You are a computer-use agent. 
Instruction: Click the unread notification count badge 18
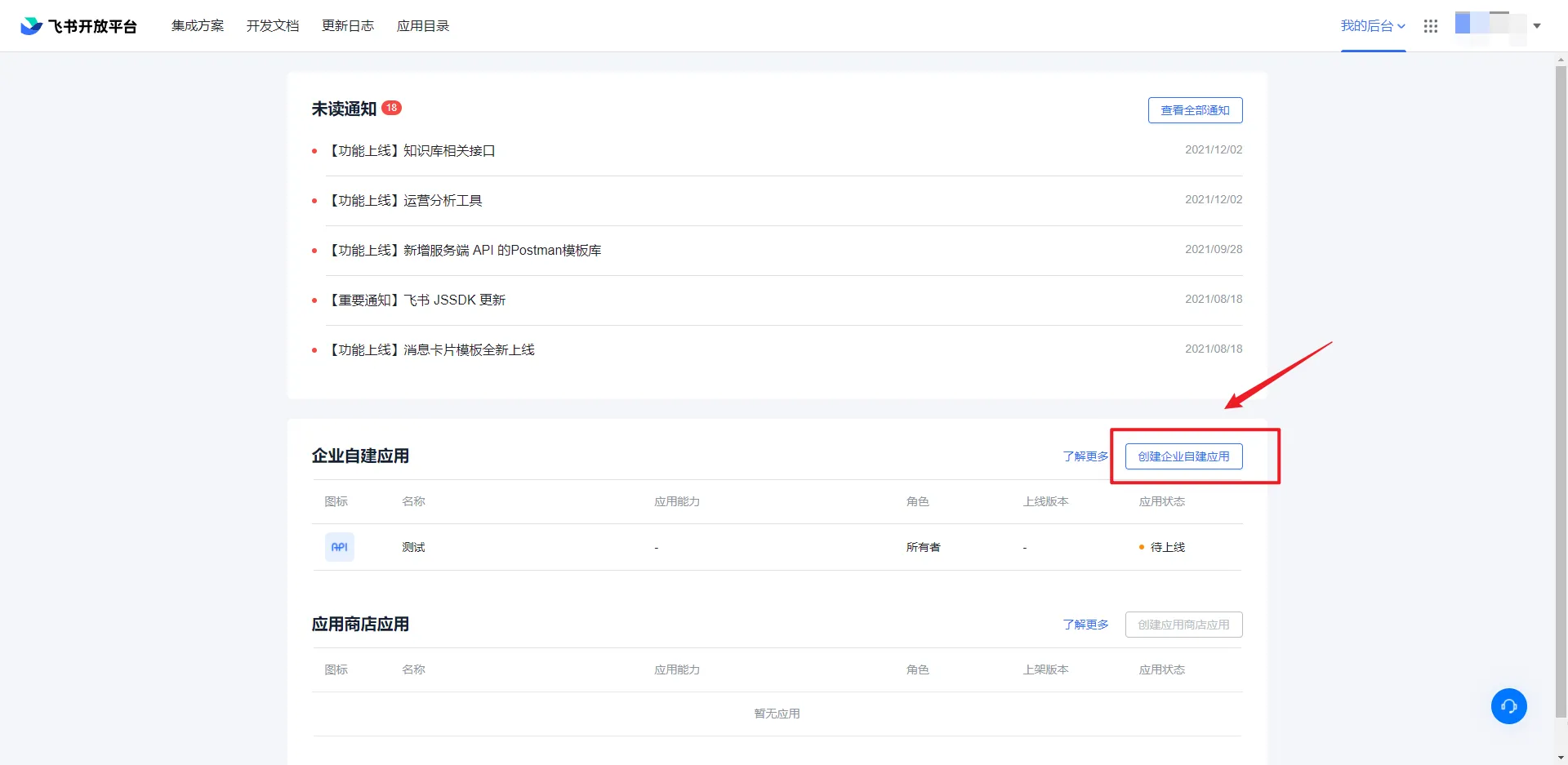pos(391,108)
